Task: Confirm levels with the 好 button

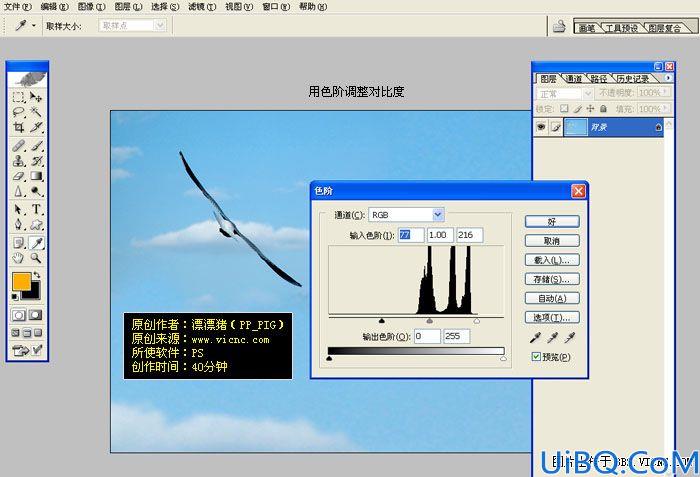Action: pyautogui.click(x=552, y=222)
